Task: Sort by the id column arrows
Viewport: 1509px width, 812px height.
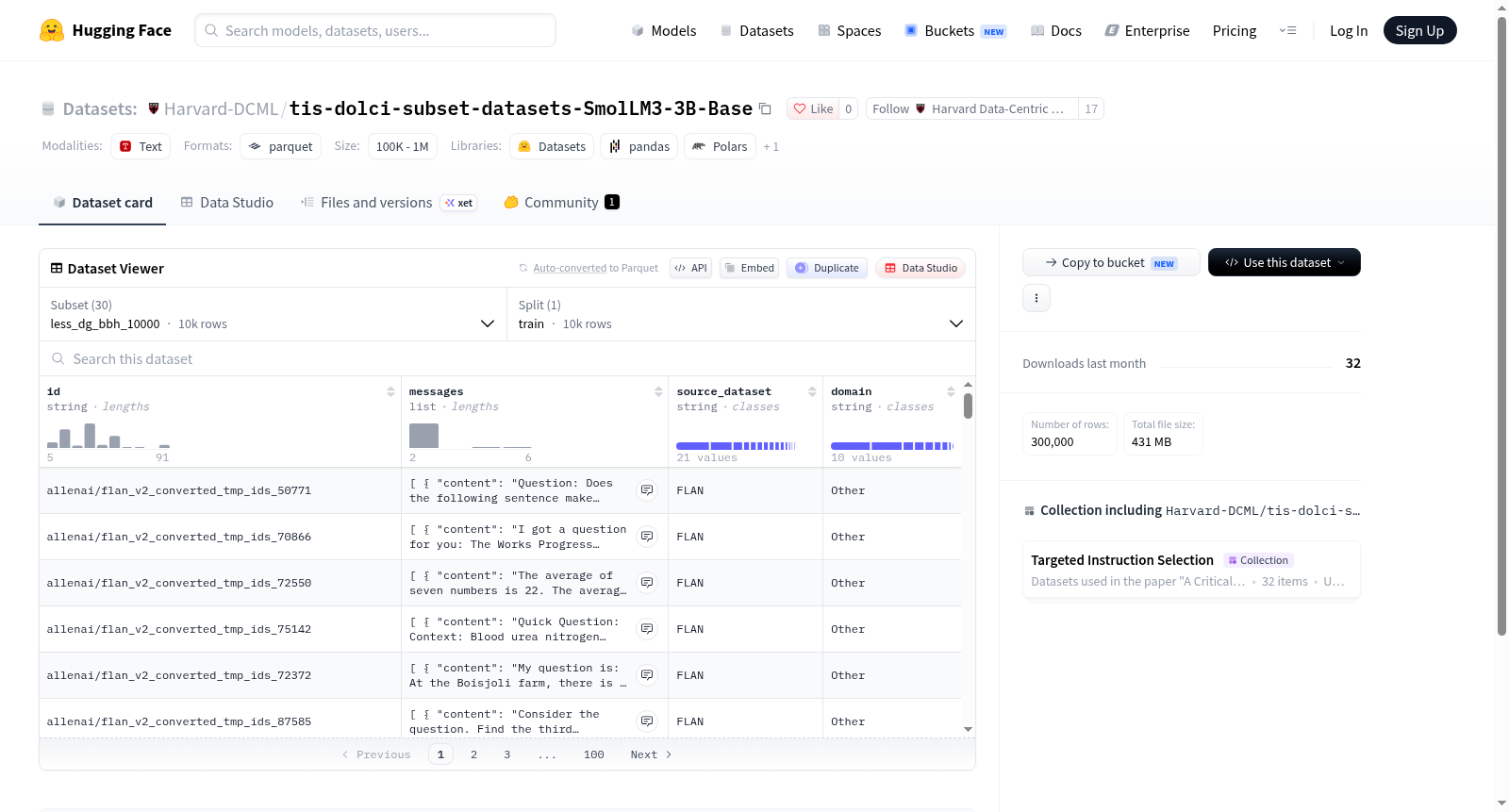Action: [390, 391]
